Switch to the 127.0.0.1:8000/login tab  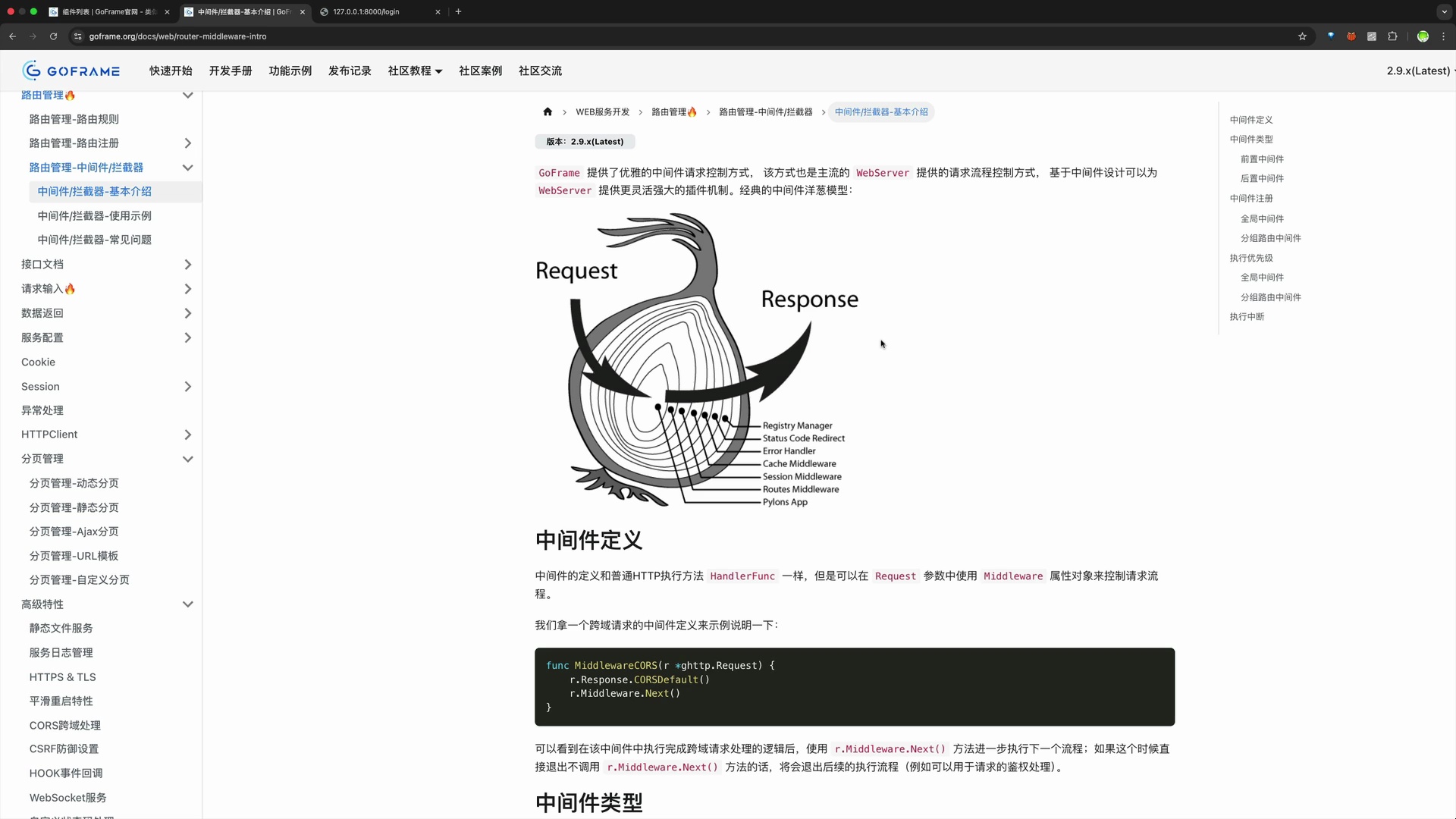point(366,12)
